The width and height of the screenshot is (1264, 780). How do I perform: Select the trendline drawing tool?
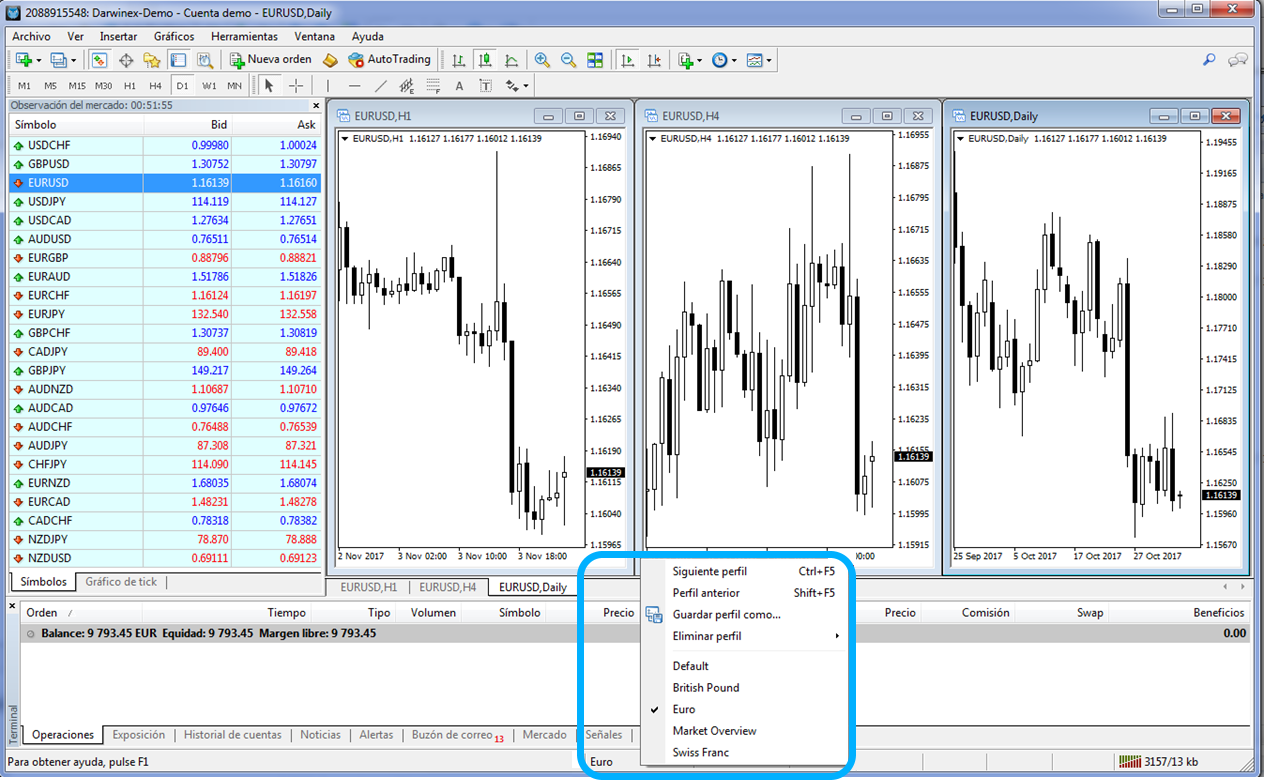[x=381, y=85]
